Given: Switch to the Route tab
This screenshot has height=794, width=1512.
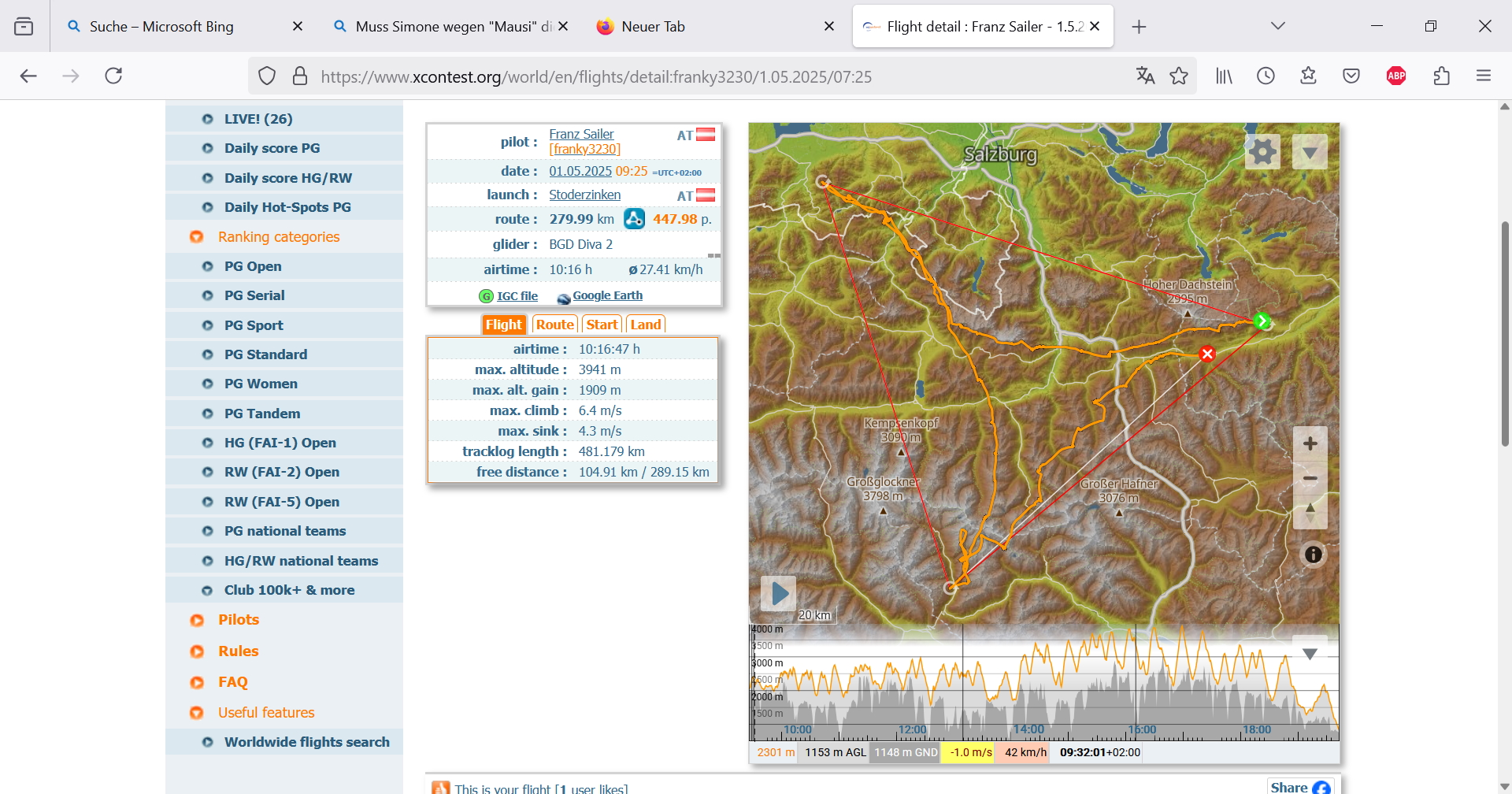Looking at the screenshot, I should 554,325.
